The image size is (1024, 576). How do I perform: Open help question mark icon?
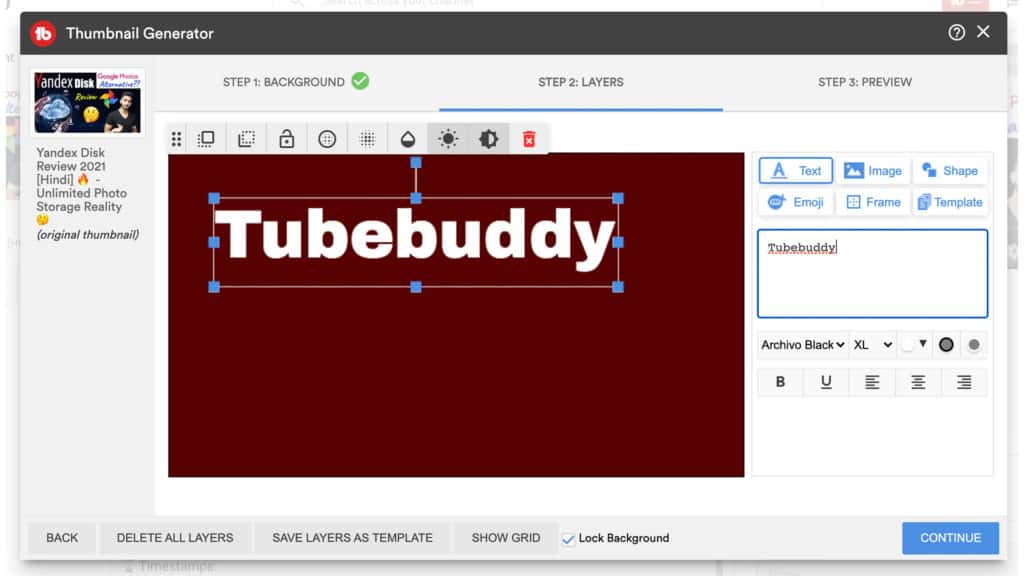(x=956, y=33)
